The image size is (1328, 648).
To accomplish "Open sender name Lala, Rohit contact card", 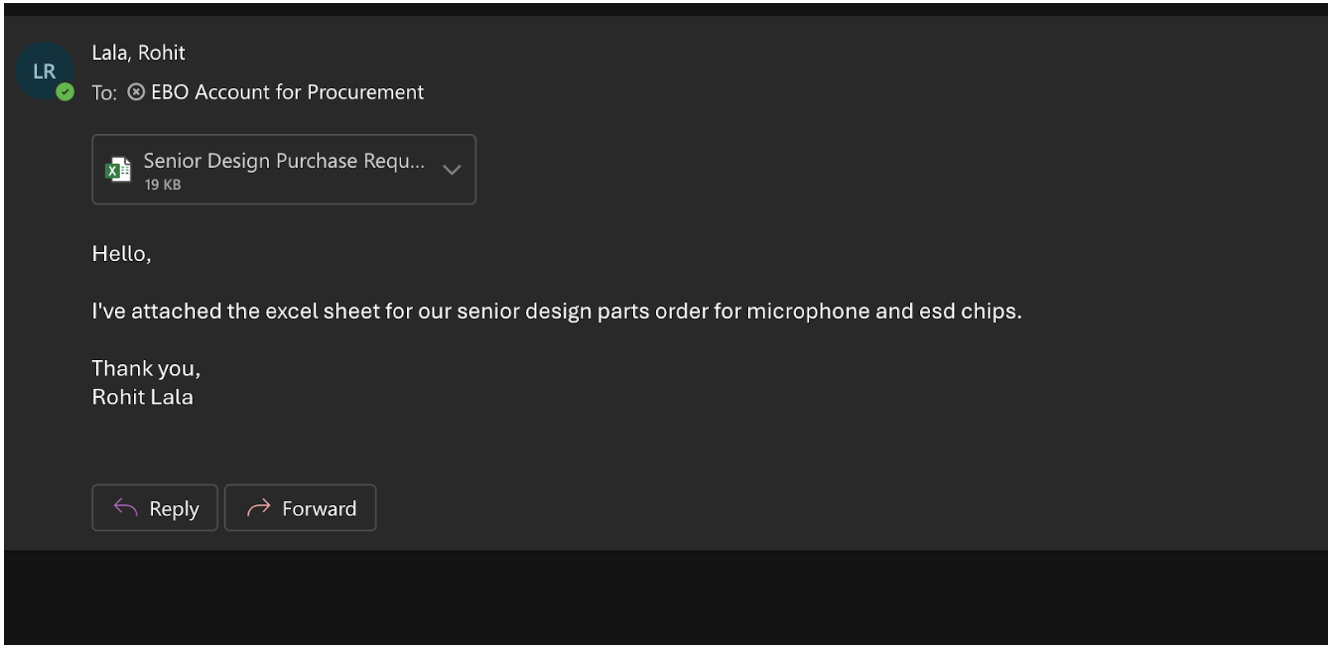I will (138, 53).
